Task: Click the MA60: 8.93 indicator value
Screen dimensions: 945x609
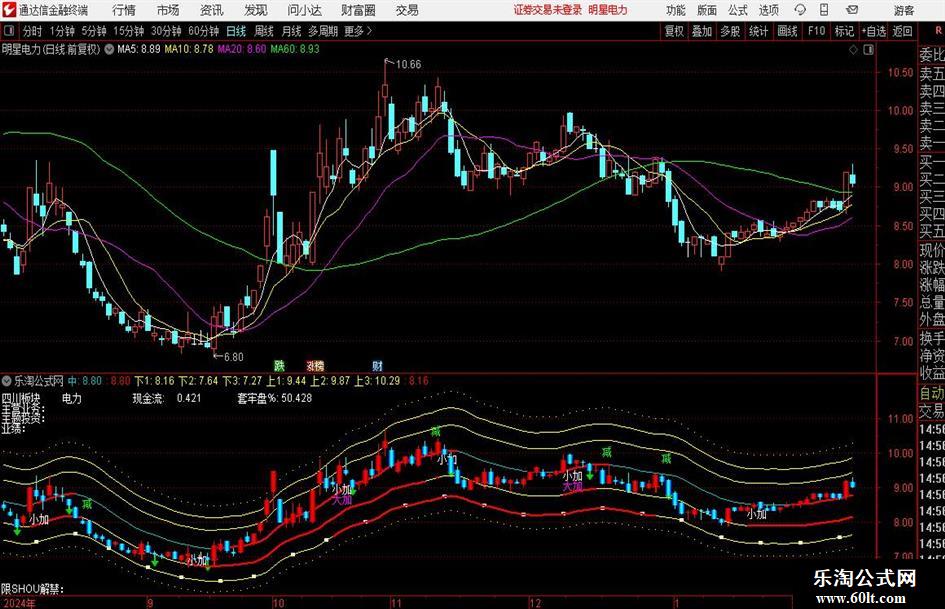Action: (x=295, y=49)
